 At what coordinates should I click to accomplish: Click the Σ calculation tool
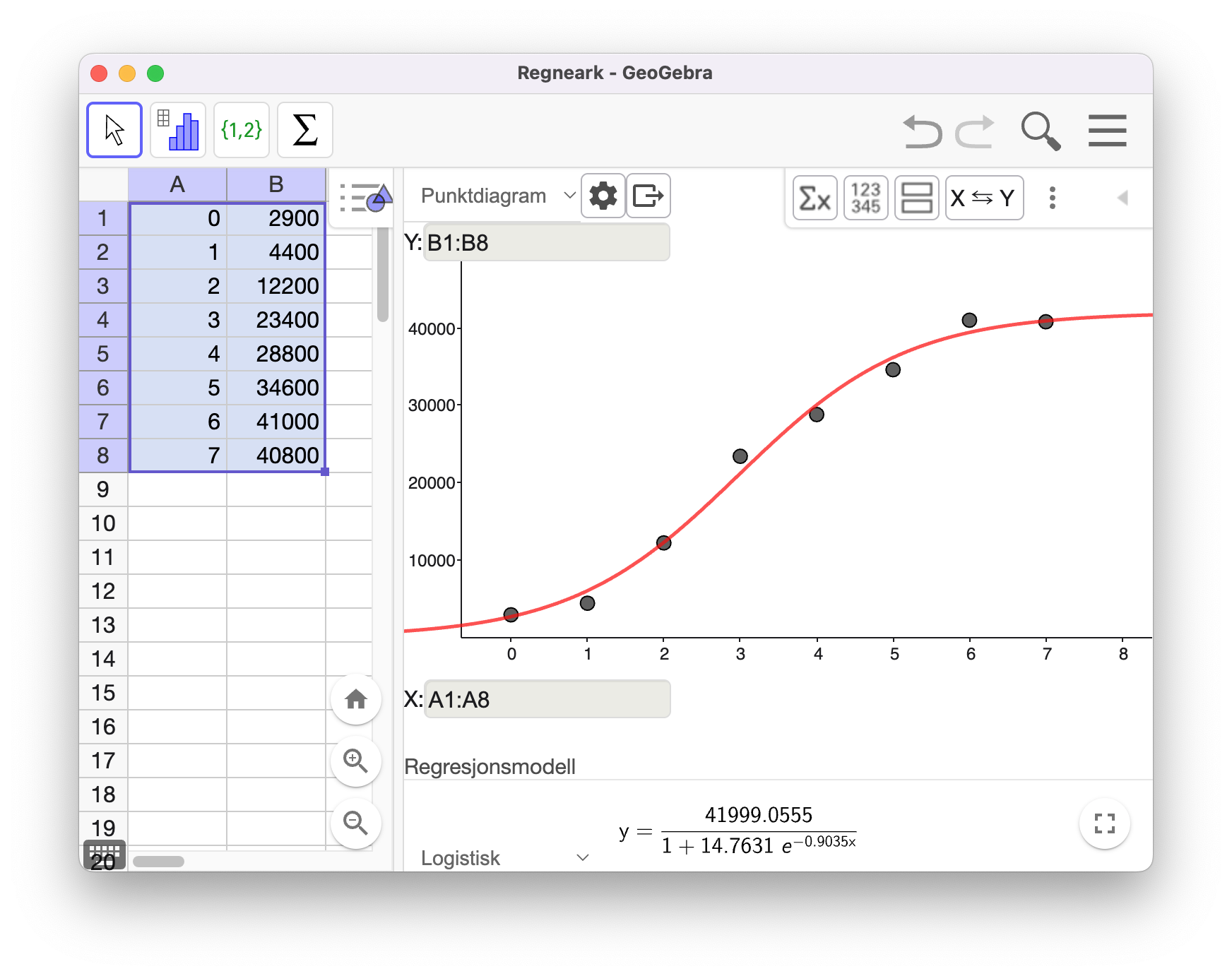(304, 129)
